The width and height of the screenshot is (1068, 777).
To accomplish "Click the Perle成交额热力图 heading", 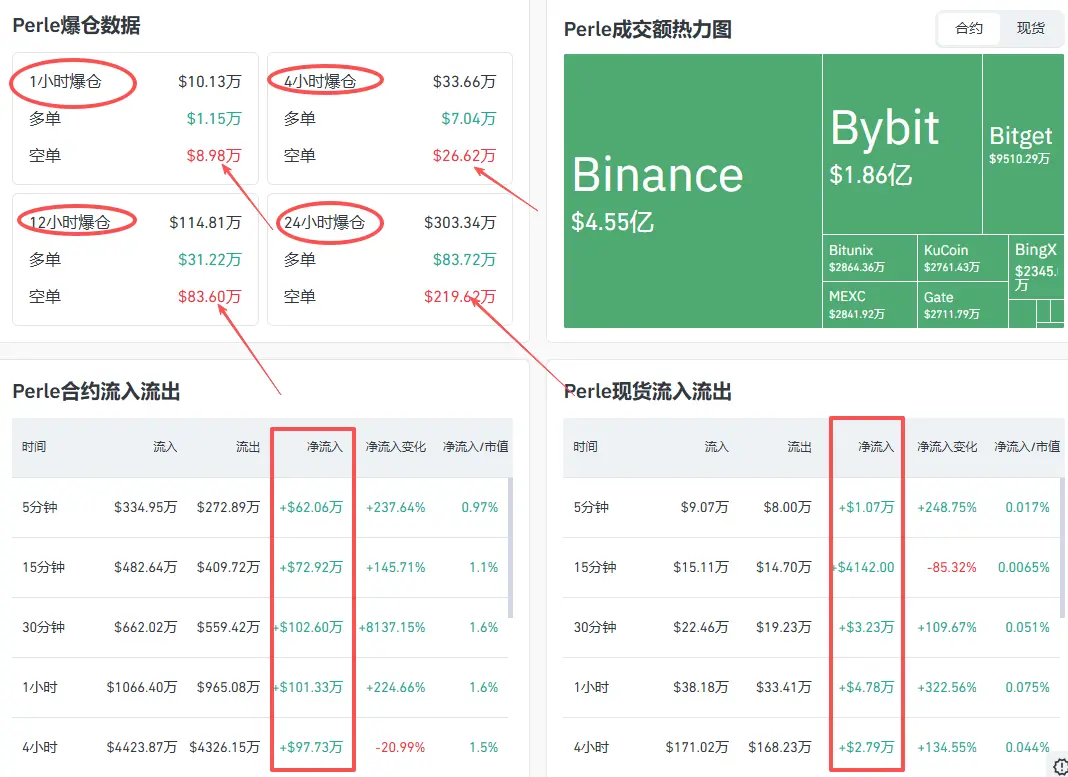I will tap(648, 29).
